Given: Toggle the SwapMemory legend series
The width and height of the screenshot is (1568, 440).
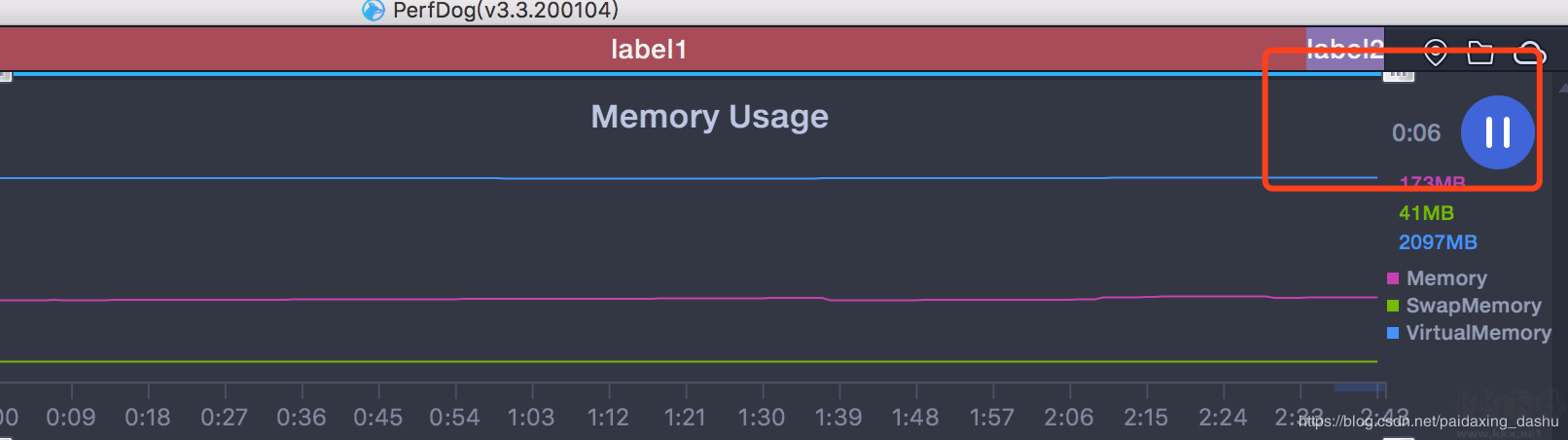Looking at the screenshot, I should [1473, 306].
